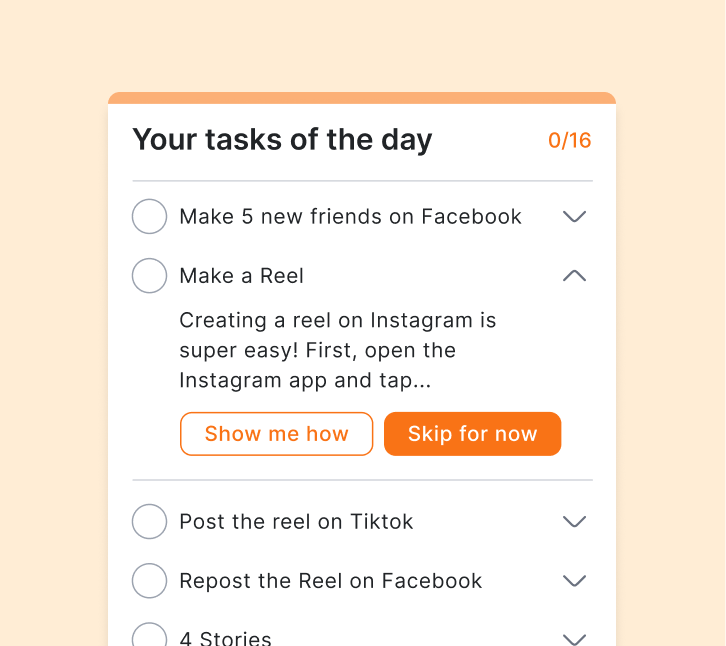
Task: Click the 0/16 progress counter
Action: click(569, 141)
